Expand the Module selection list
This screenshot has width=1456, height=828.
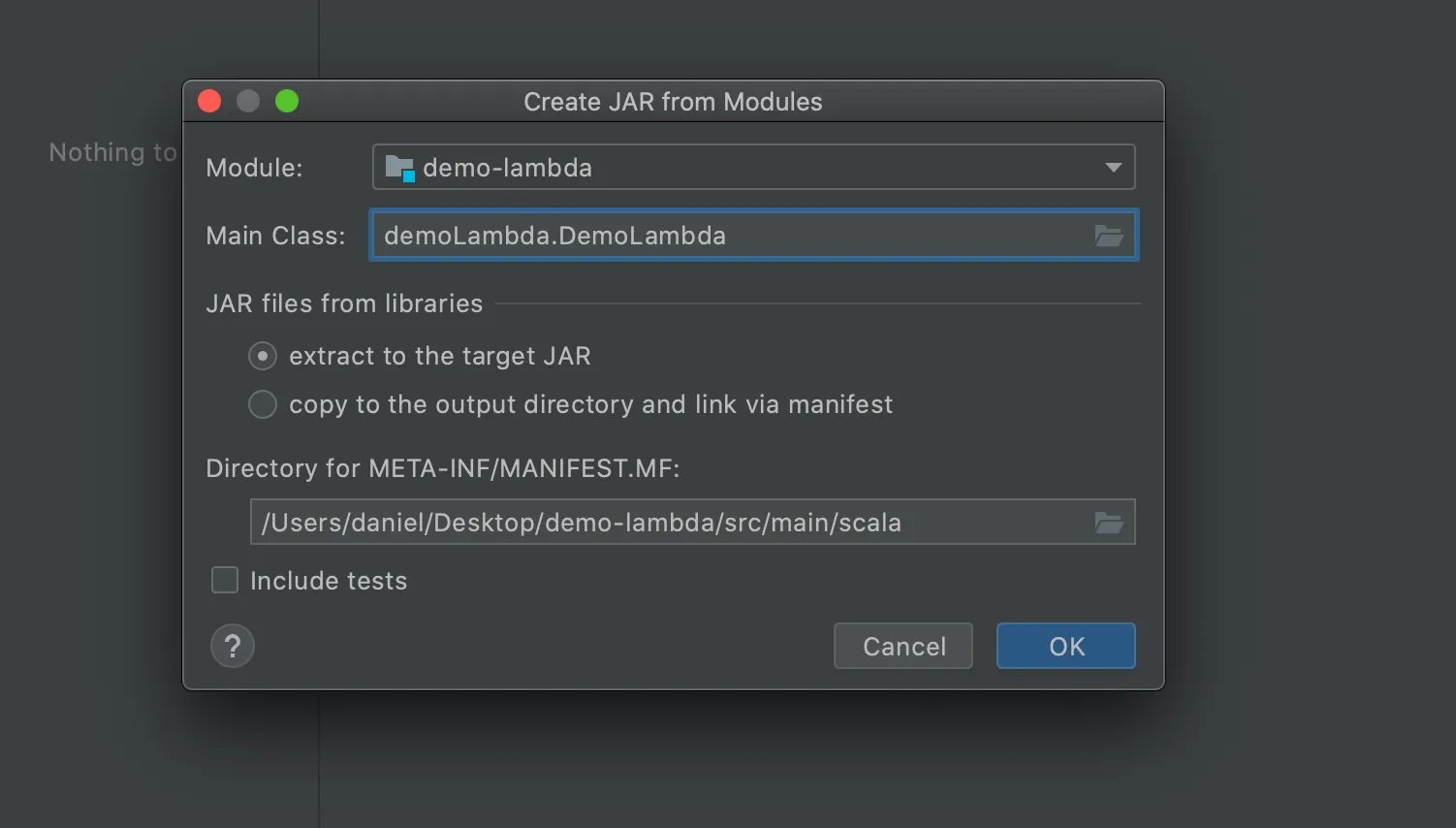tap(1113, 167)
